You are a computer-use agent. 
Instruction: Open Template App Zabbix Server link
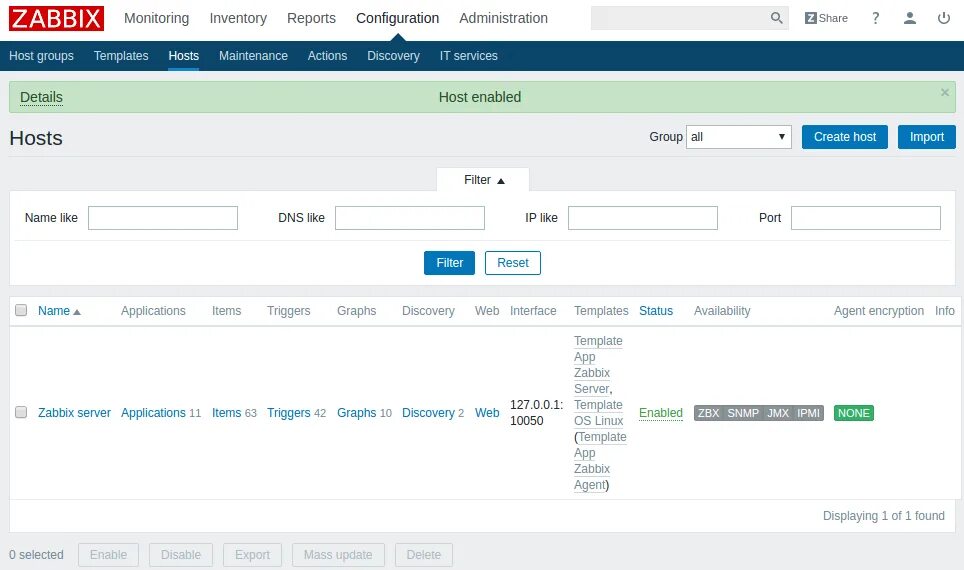point(598,365)
